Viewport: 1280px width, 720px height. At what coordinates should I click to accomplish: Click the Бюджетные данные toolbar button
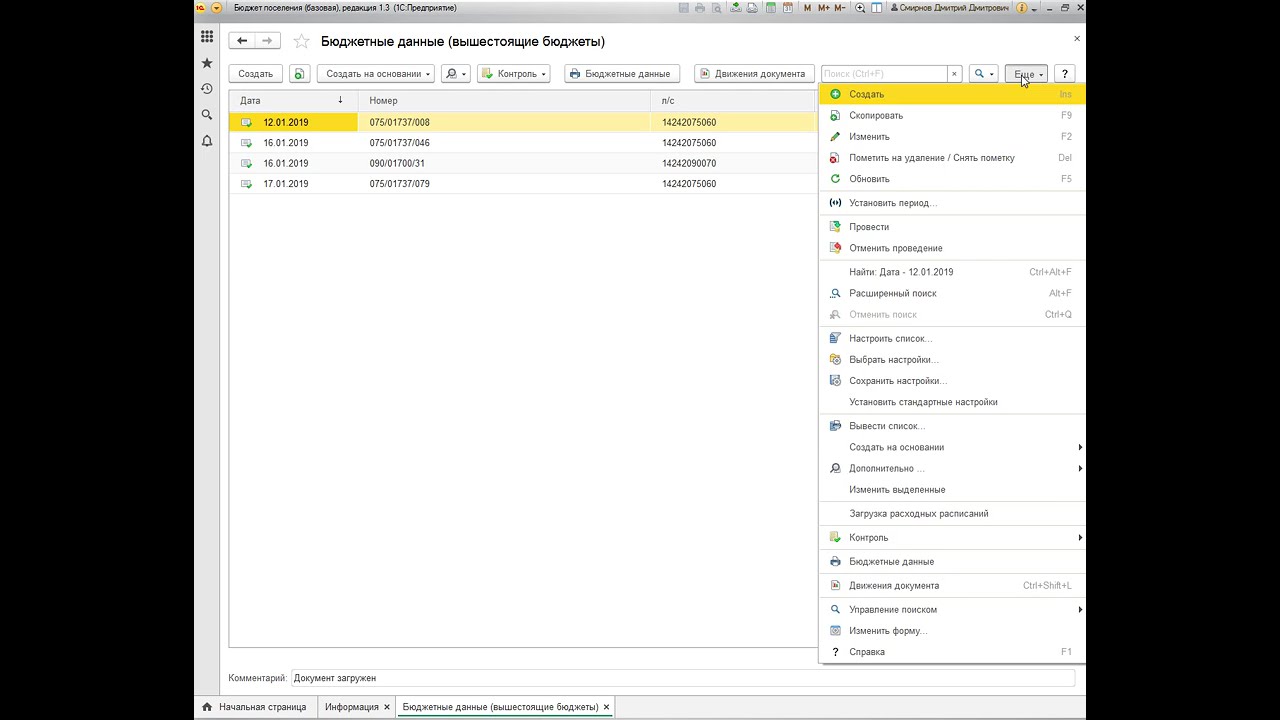[x=622, y=74]
